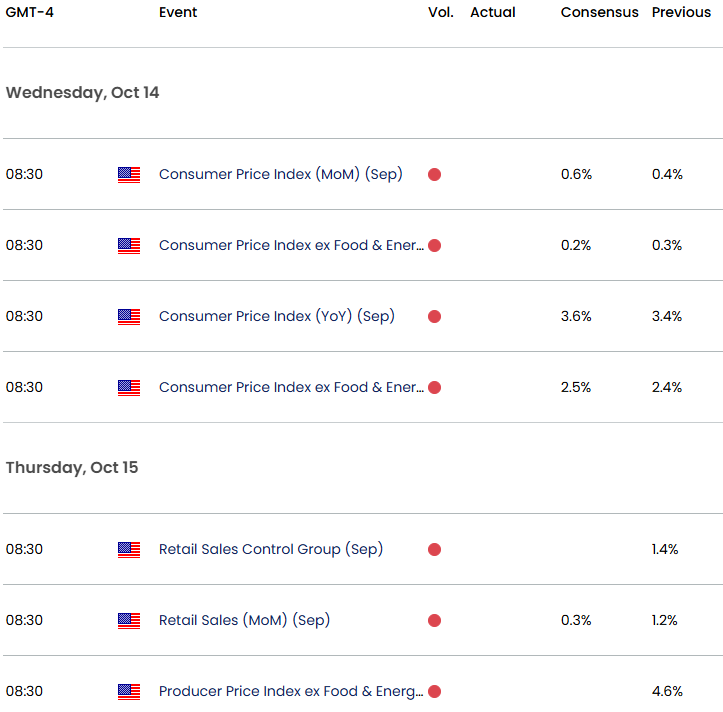Click the US flag beside Retail Sales (MoM)
Screen dimensions: 723x712
pos(129,621)
